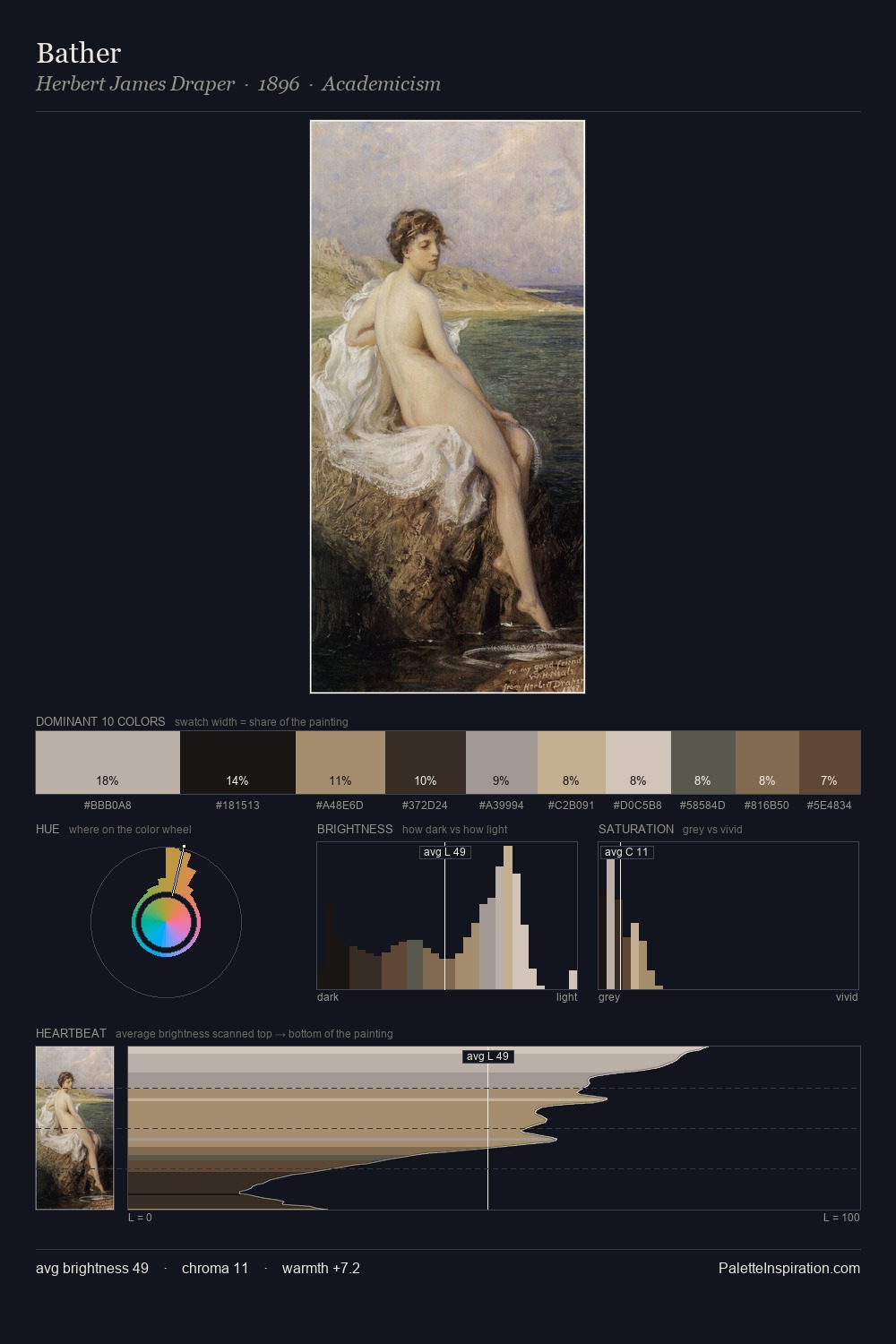
Task: Click the 'vivid' axis label under Saturation
Action: click(847, 997)
